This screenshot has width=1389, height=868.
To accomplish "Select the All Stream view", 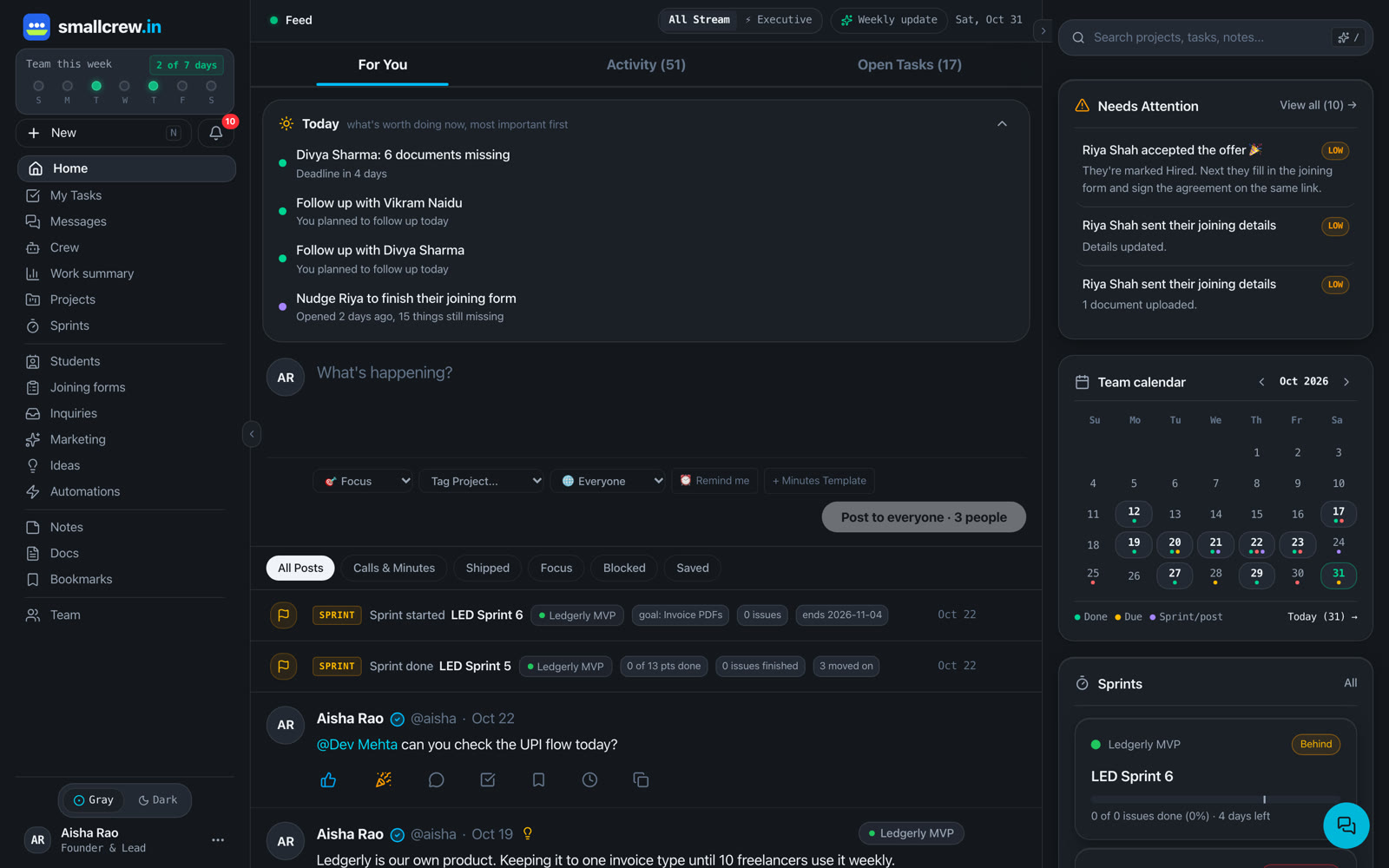I will point(699,20).
